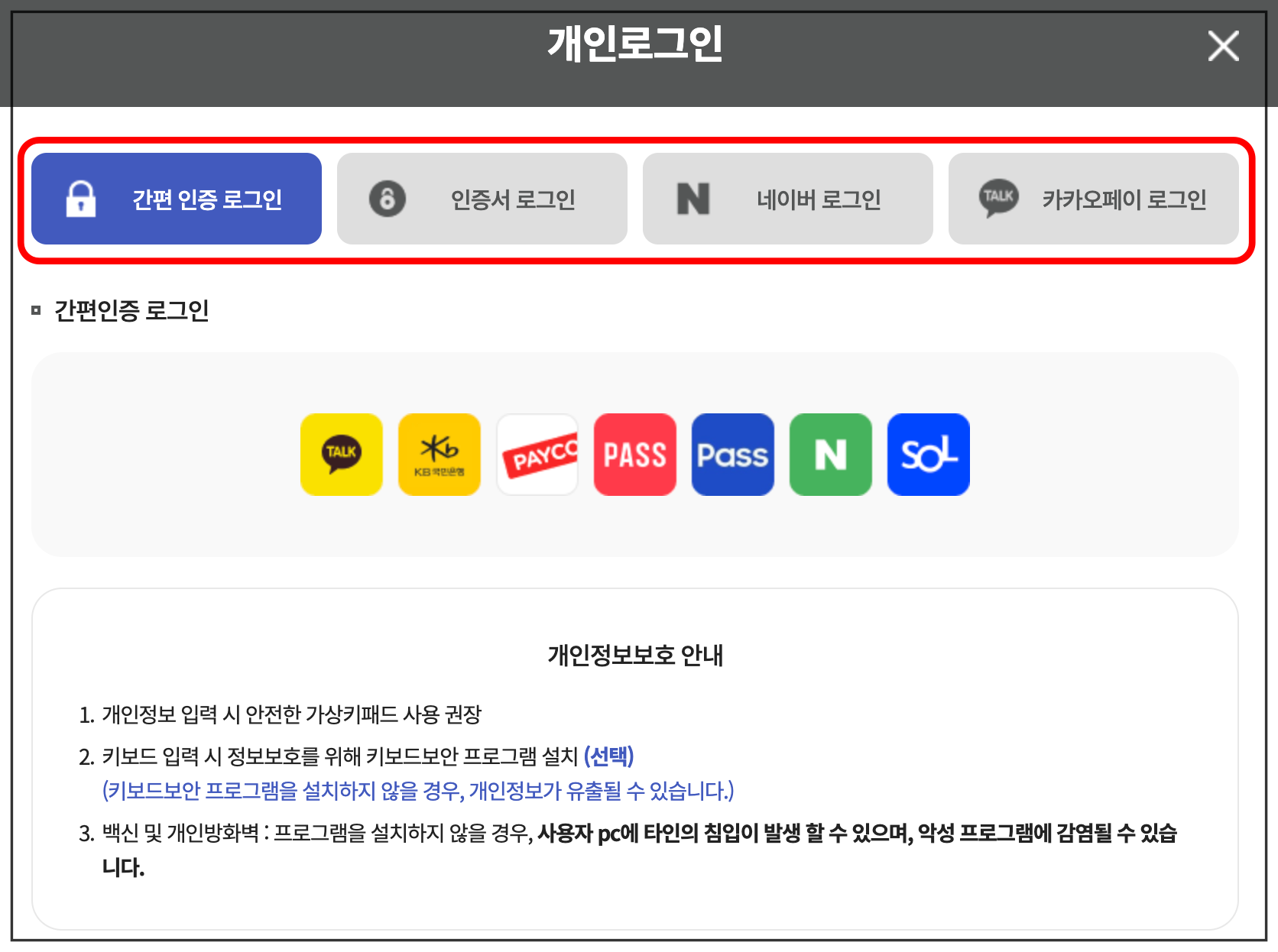Viewport: 1278px width, 952px height.
Task: Pick the Shinhan SOL authentication icon
Action: (x=929, y=455)
